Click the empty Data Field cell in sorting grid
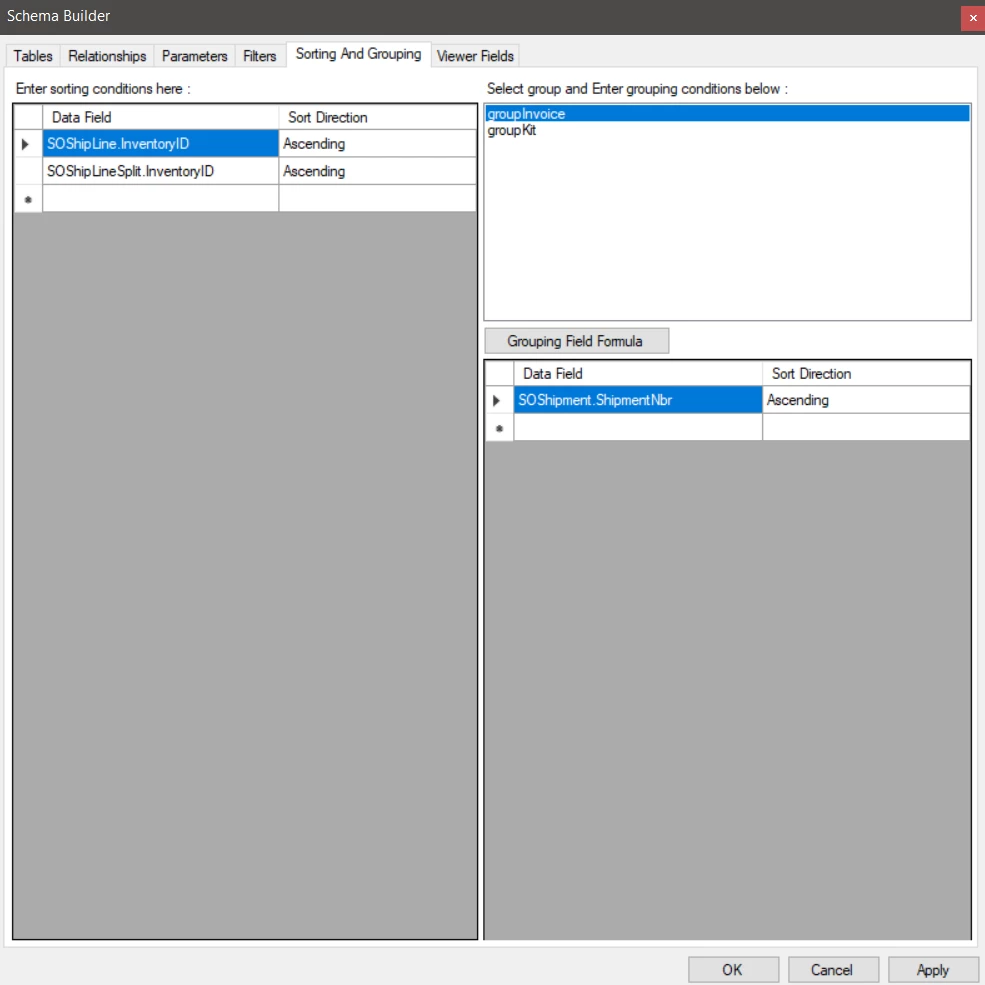The width and height of the screenshot is (985, 985). click(x=160, y=198)
